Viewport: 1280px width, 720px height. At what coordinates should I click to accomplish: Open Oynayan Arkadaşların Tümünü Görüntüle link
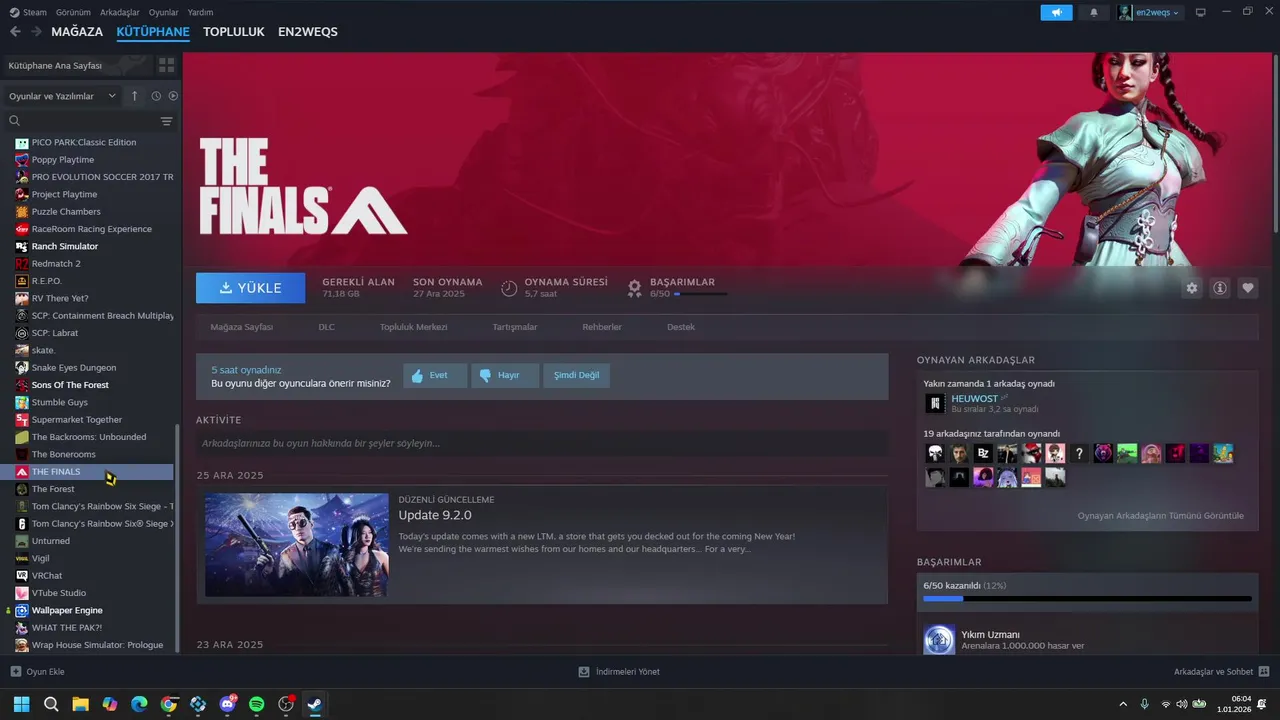1161,516
